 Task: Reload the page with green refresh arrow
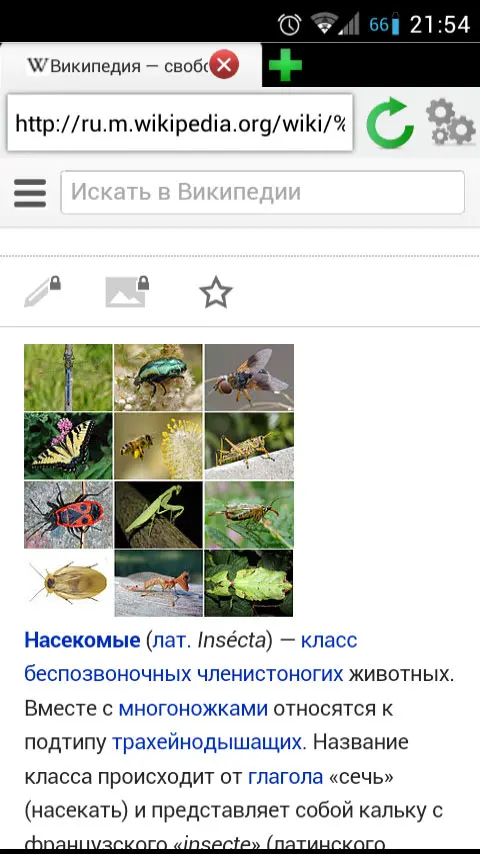click(x=390, y=123)
